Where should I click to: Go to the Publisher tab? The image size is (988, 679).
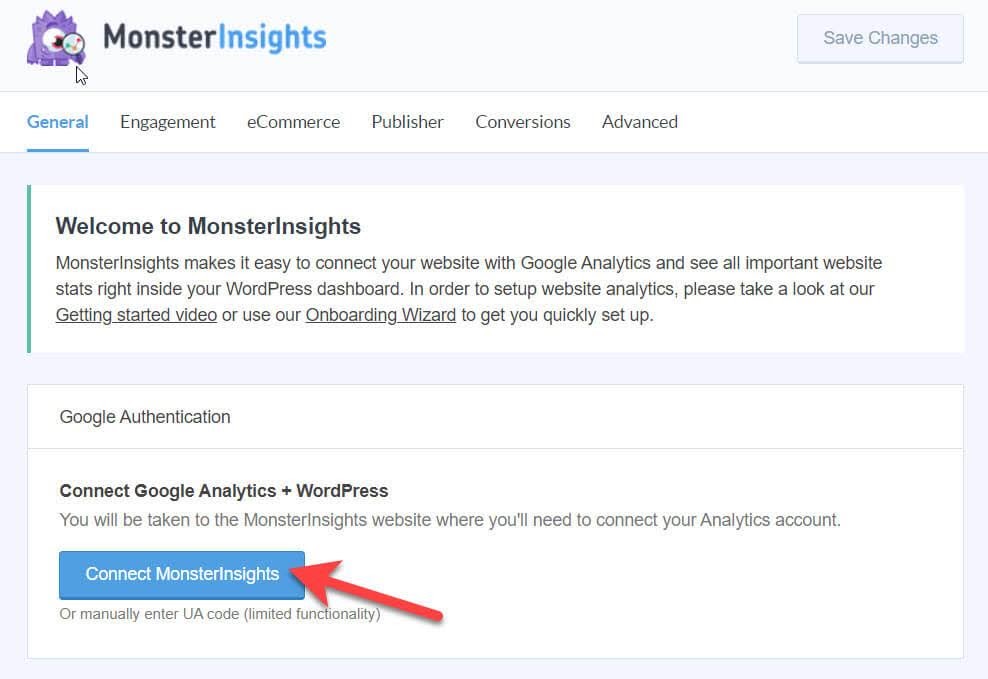point(407,122)
